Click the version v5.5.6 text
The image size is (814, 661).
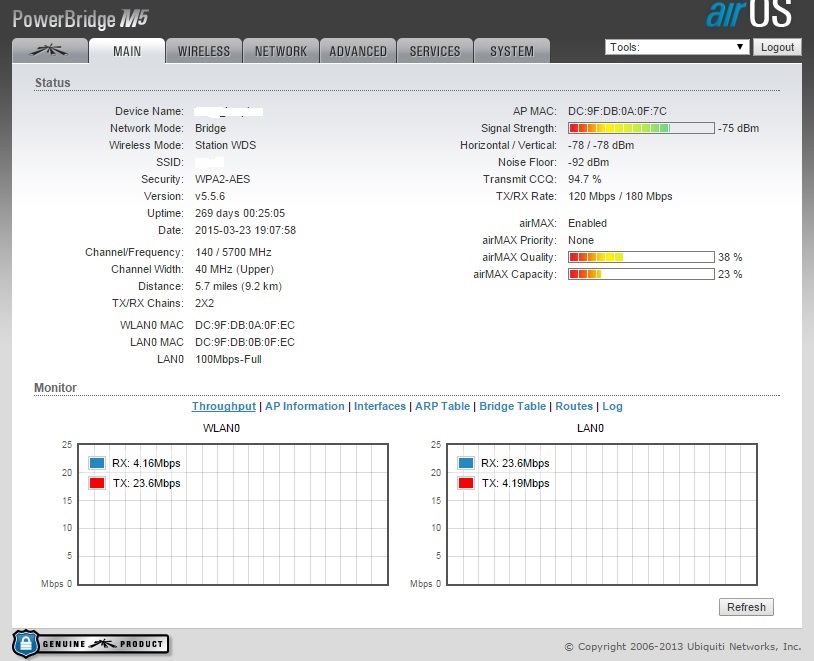(210, 196)
